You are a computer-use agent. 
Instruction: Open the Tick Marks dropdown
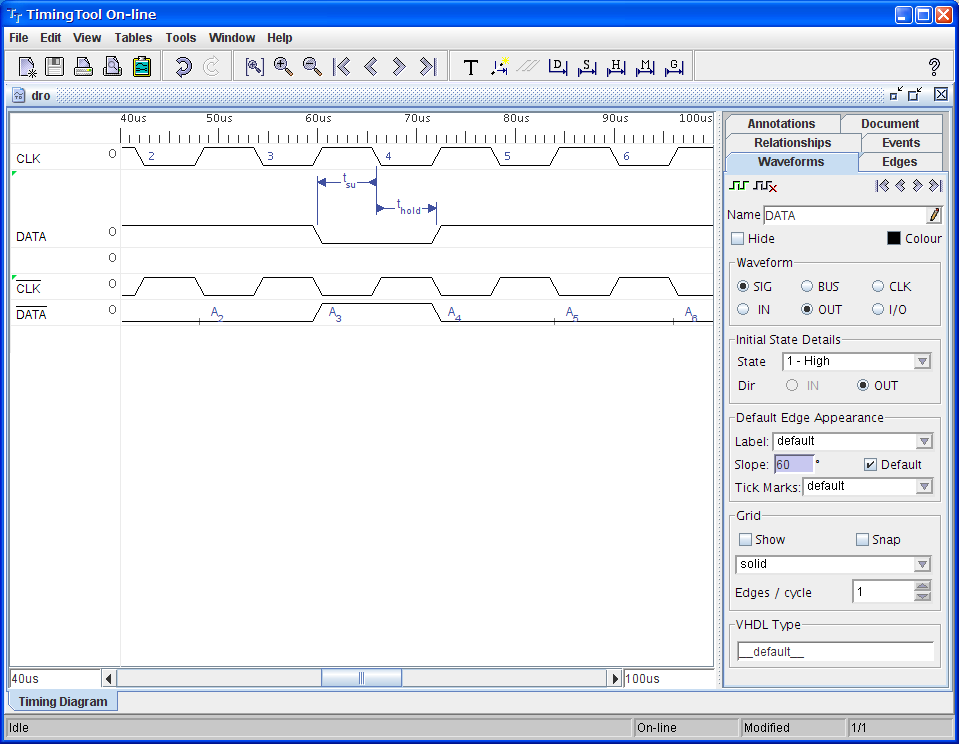[x=867, y=486]
